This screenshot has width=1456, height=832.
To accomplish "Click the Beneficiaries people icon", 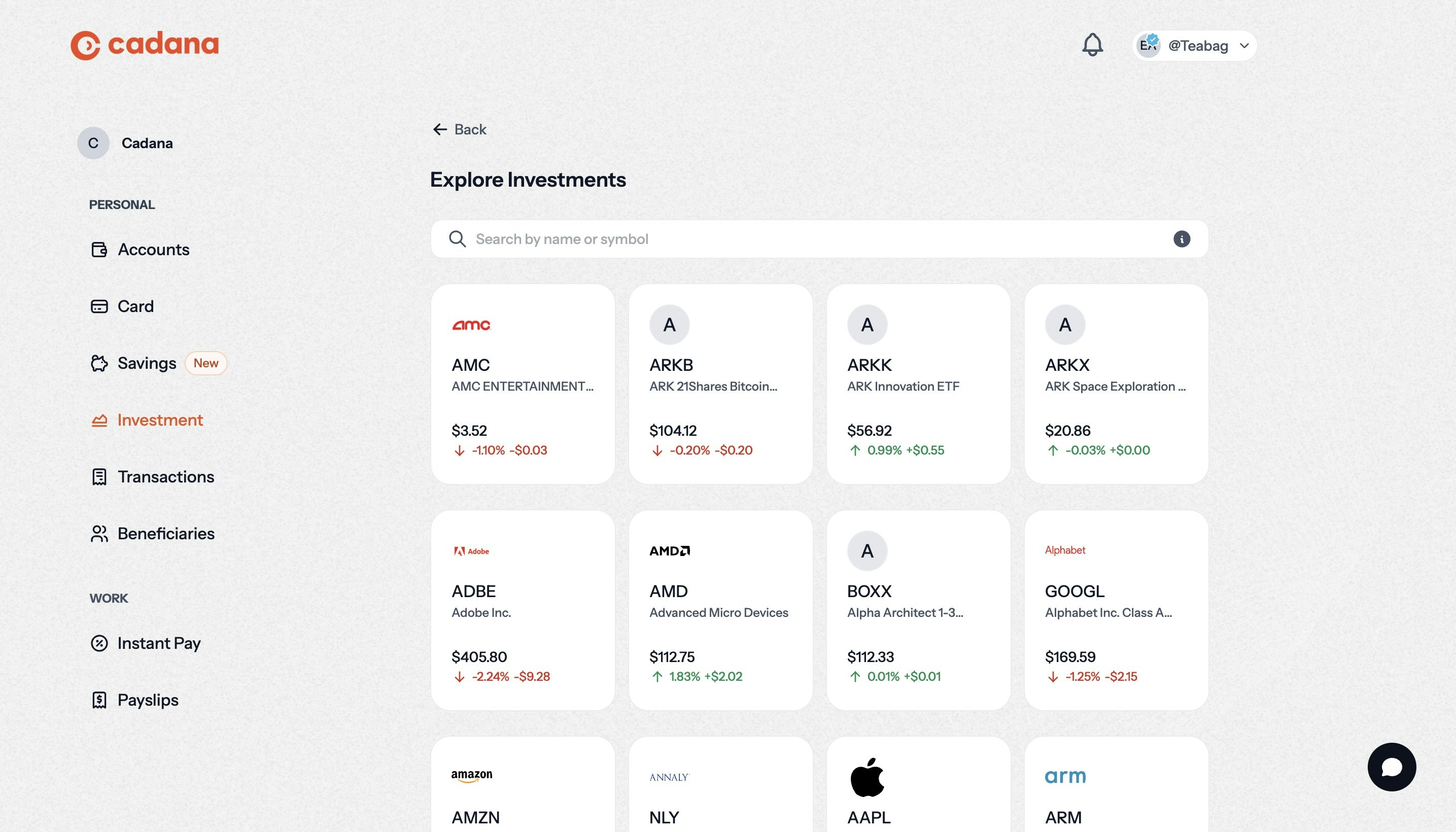I will [99, 534].
